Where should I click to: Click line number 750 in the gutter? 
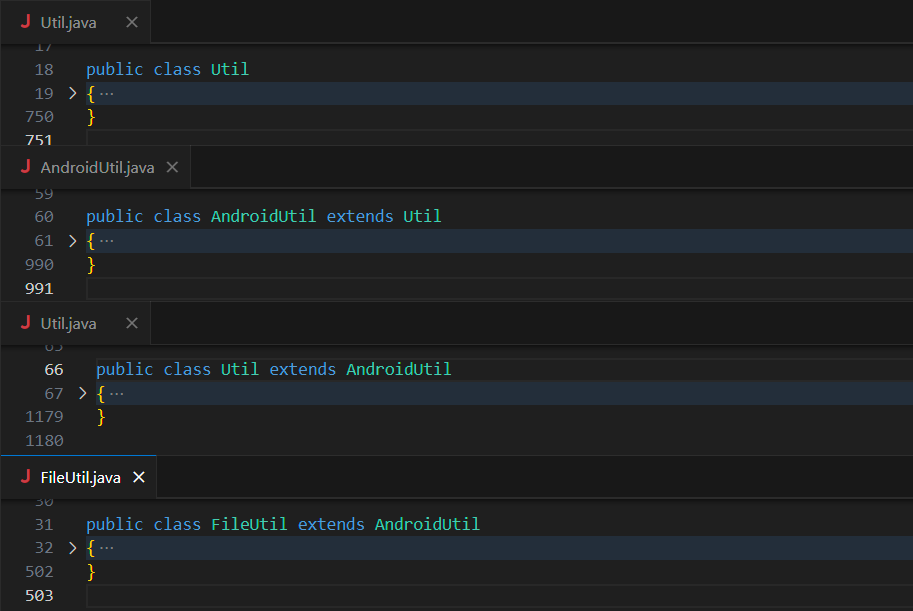39,117
